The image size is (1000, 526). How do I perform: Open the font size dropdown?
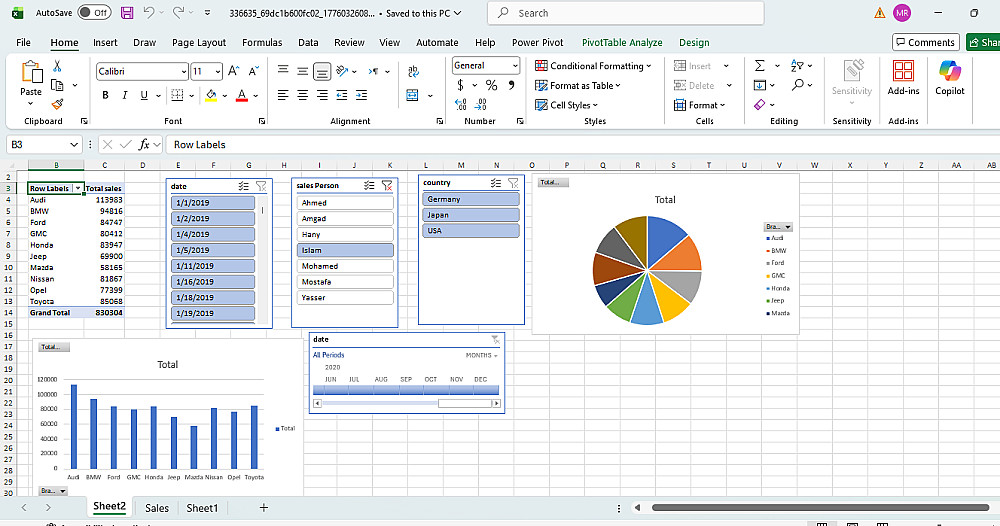[x=217, y=71]
